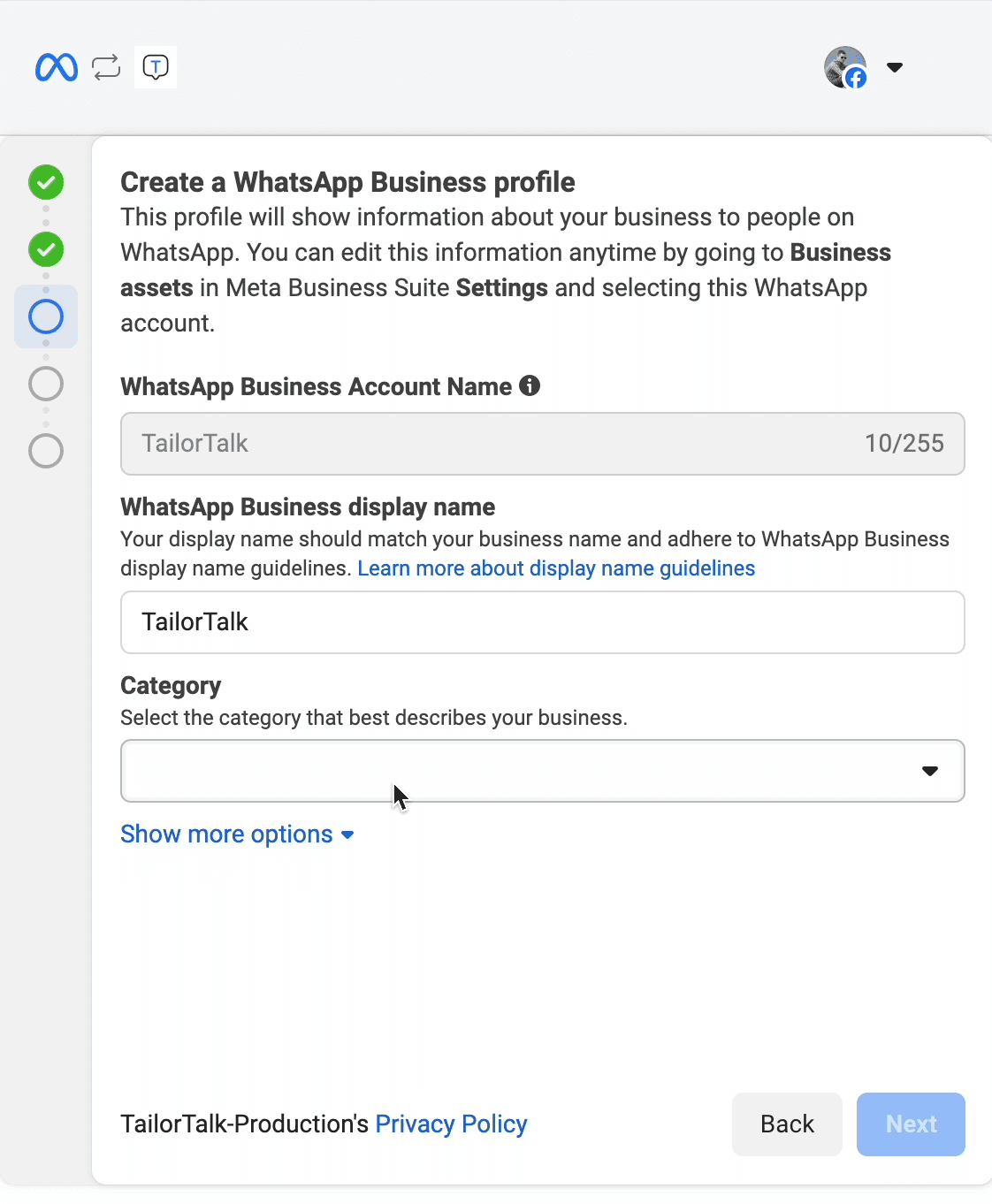The height and width of the screenshot is (1204, 992).
Task: Select the fifth step circle
Action: pyautogui.click(x=46, y=451)
